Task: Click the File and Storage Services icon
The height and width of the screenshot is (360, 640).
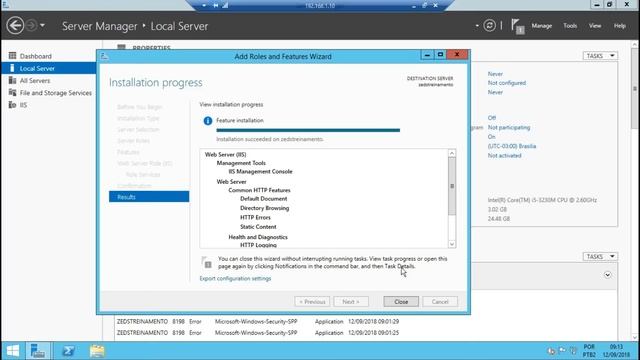Action: (x=12, y=92)
